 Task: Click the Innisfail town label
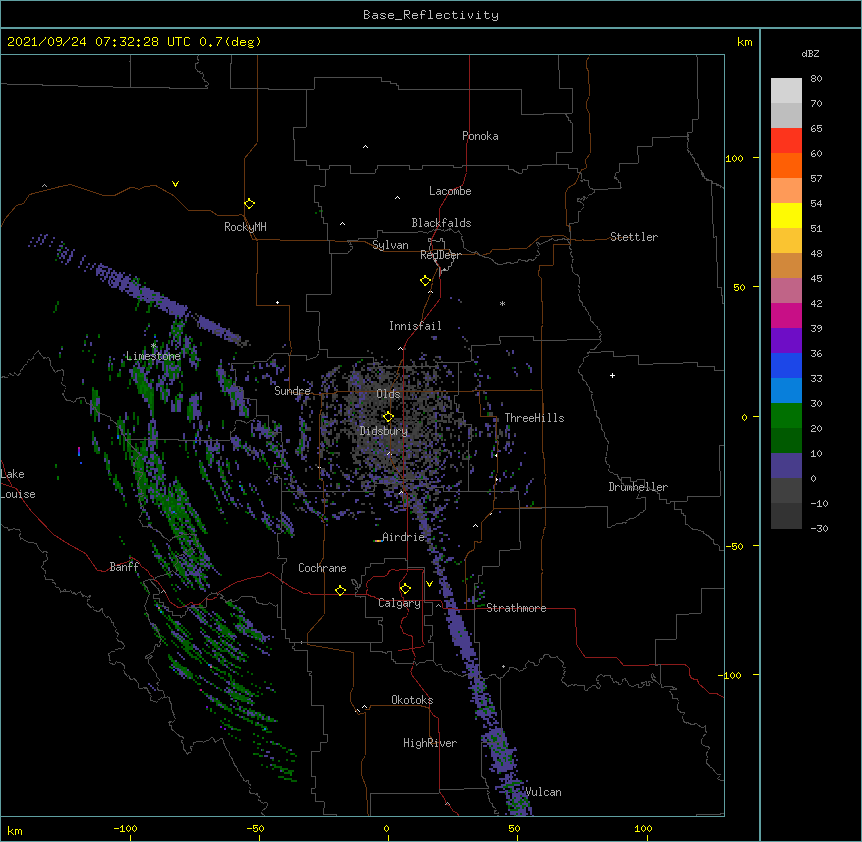(415, 326)
